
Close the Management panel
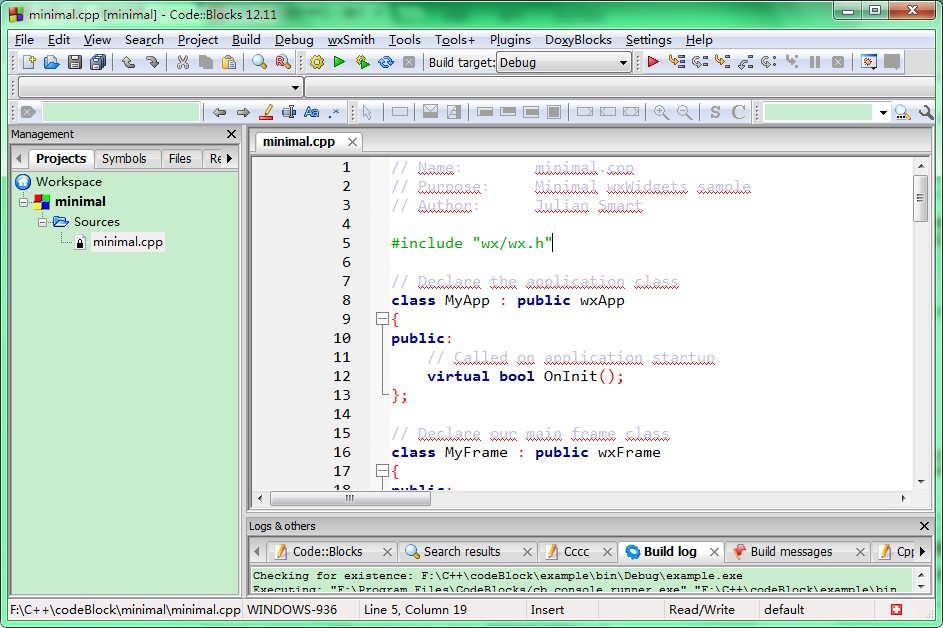coord(232,134)
